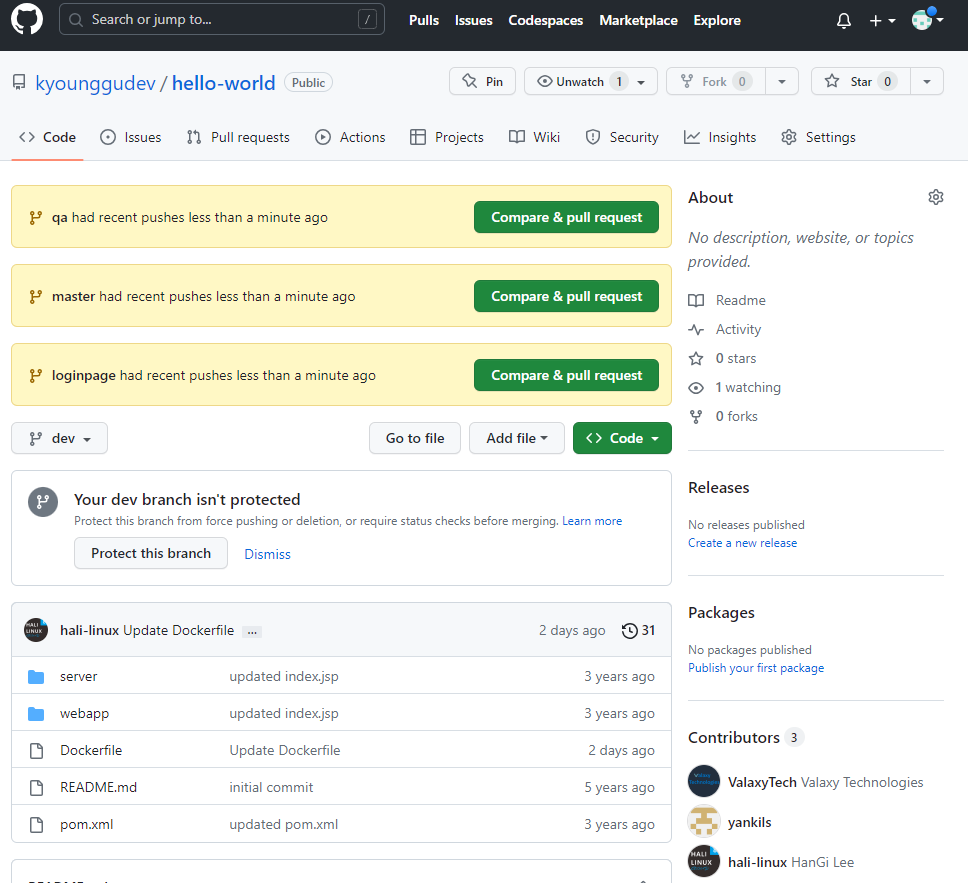Open the updated pom.xml commit message
Screen dimensions: 968x883
pyautogui.click(x=283, y=825)
